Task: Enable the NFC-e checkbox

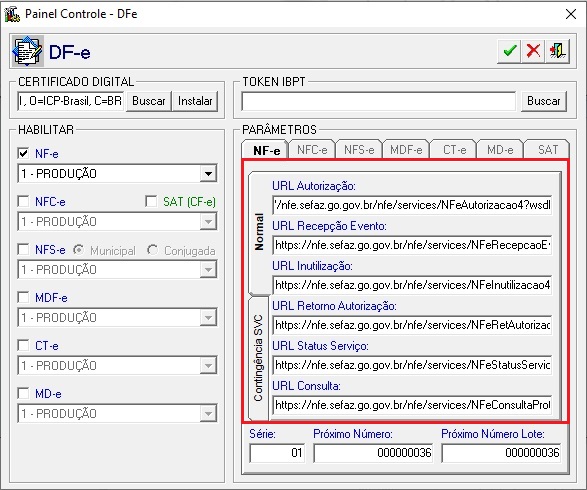Action: (23, 201)
